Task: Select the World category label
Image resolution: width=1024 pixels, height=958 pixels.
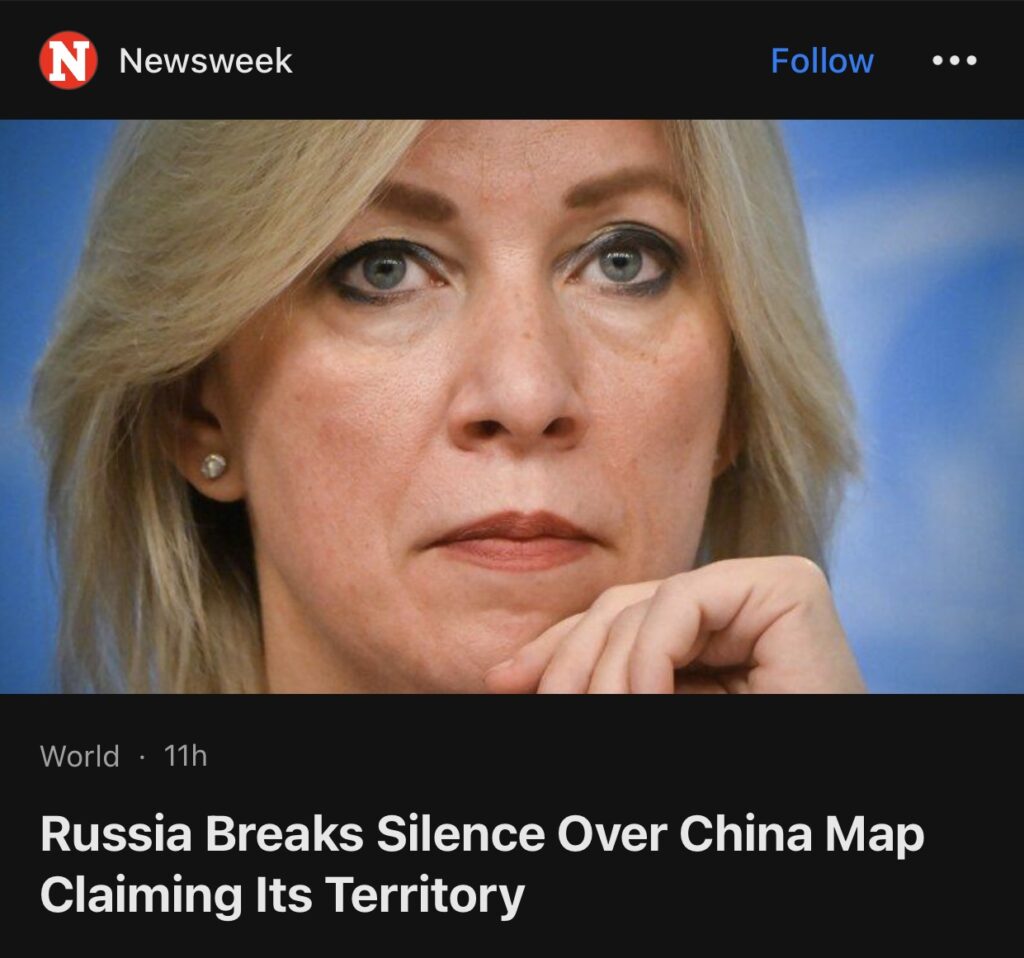Action: (x=80, y=756)
